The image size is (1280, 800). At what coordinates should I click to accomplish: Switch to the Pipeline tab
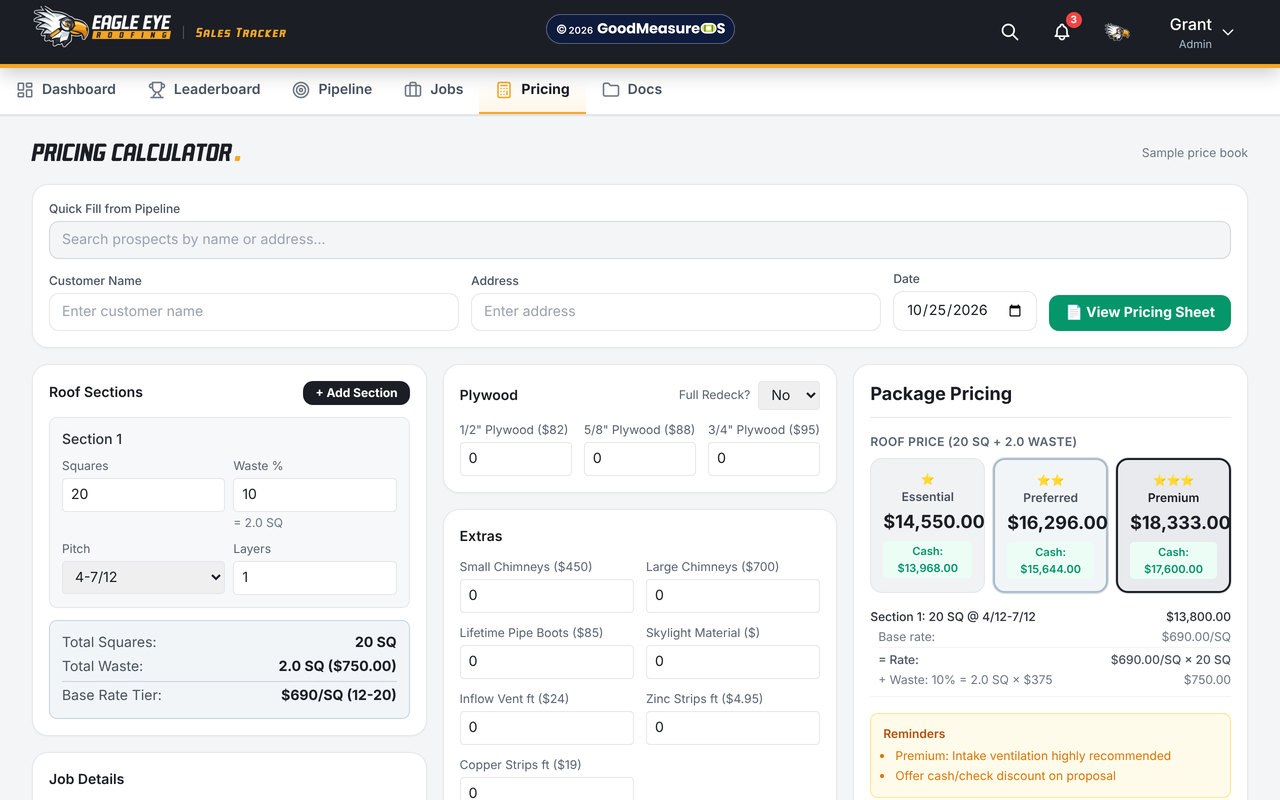point(332,90)
